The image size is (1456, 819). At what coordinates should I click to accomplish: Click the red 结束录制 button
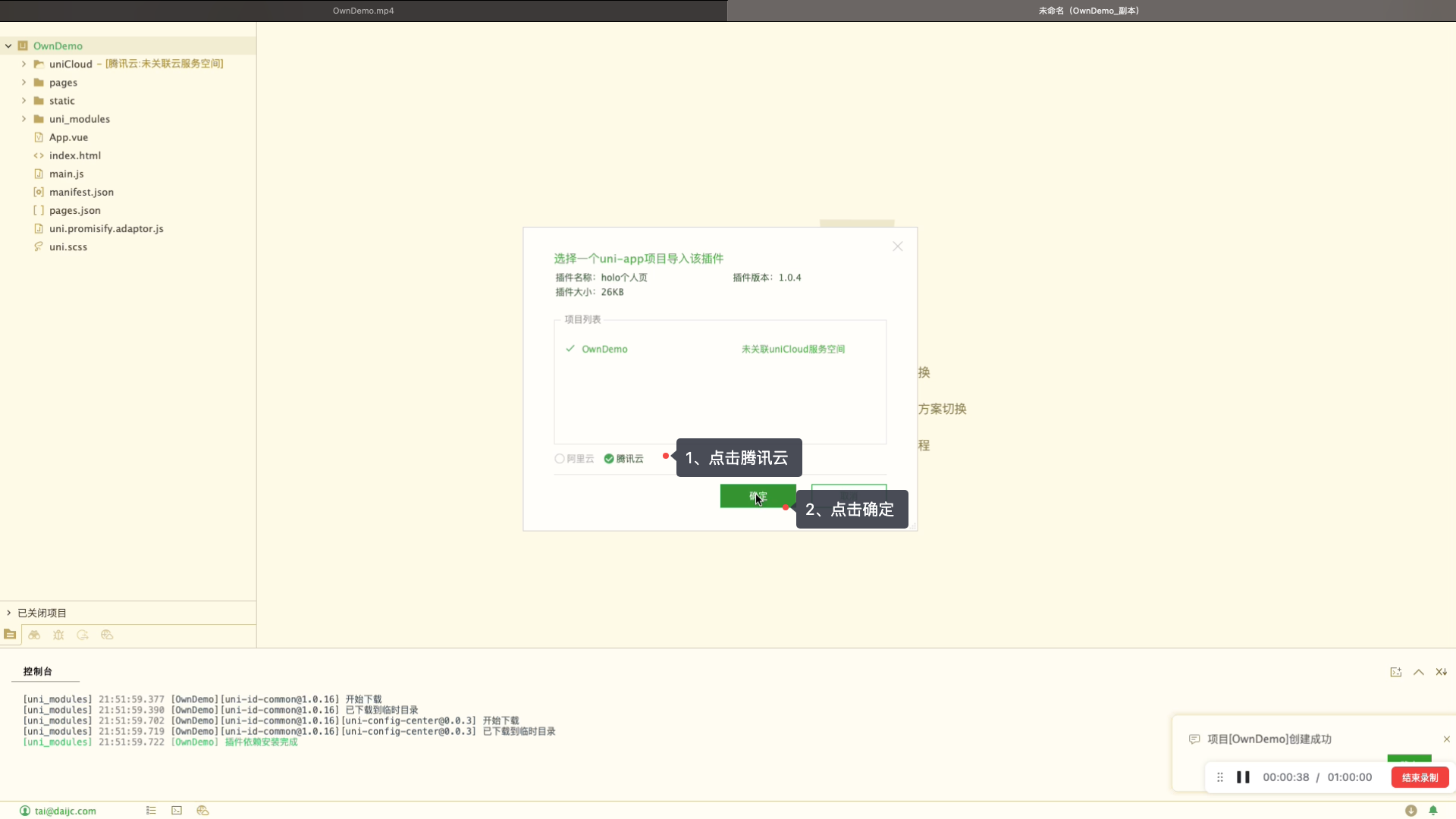[x=1420, y=777]
